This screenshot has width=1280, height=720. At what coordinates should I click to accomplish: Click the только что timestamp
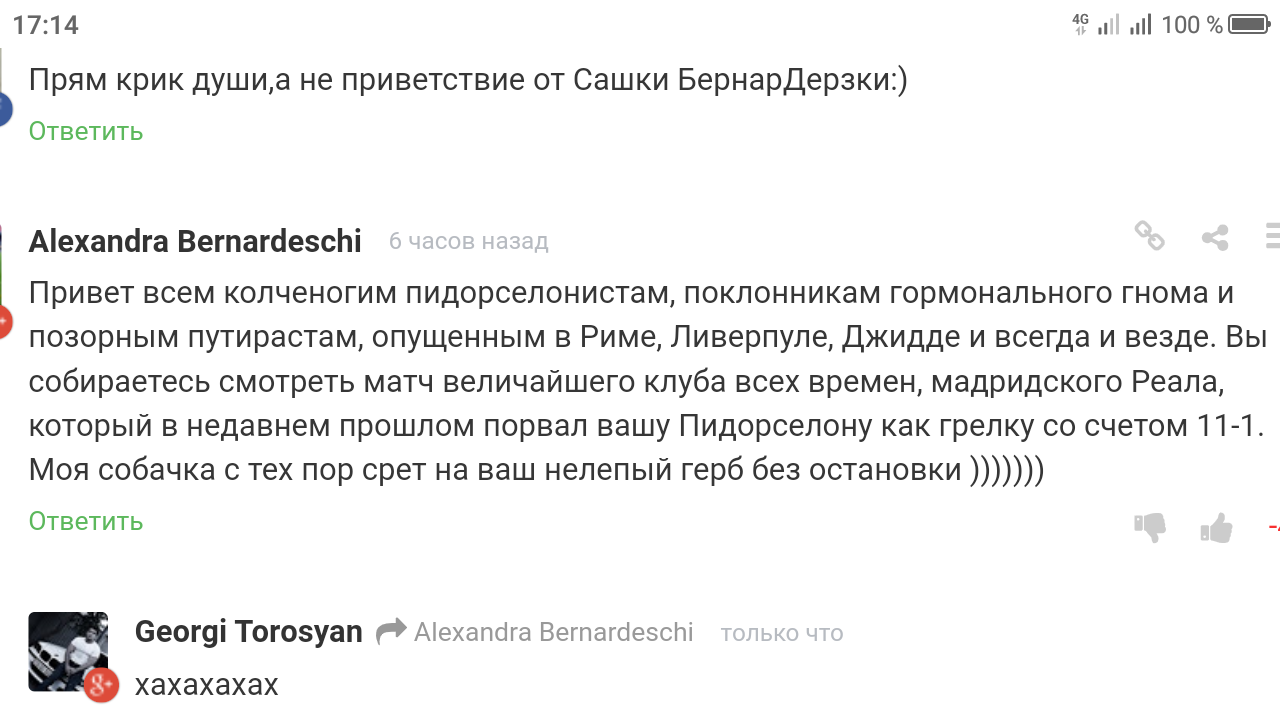[x=781, y=632]
